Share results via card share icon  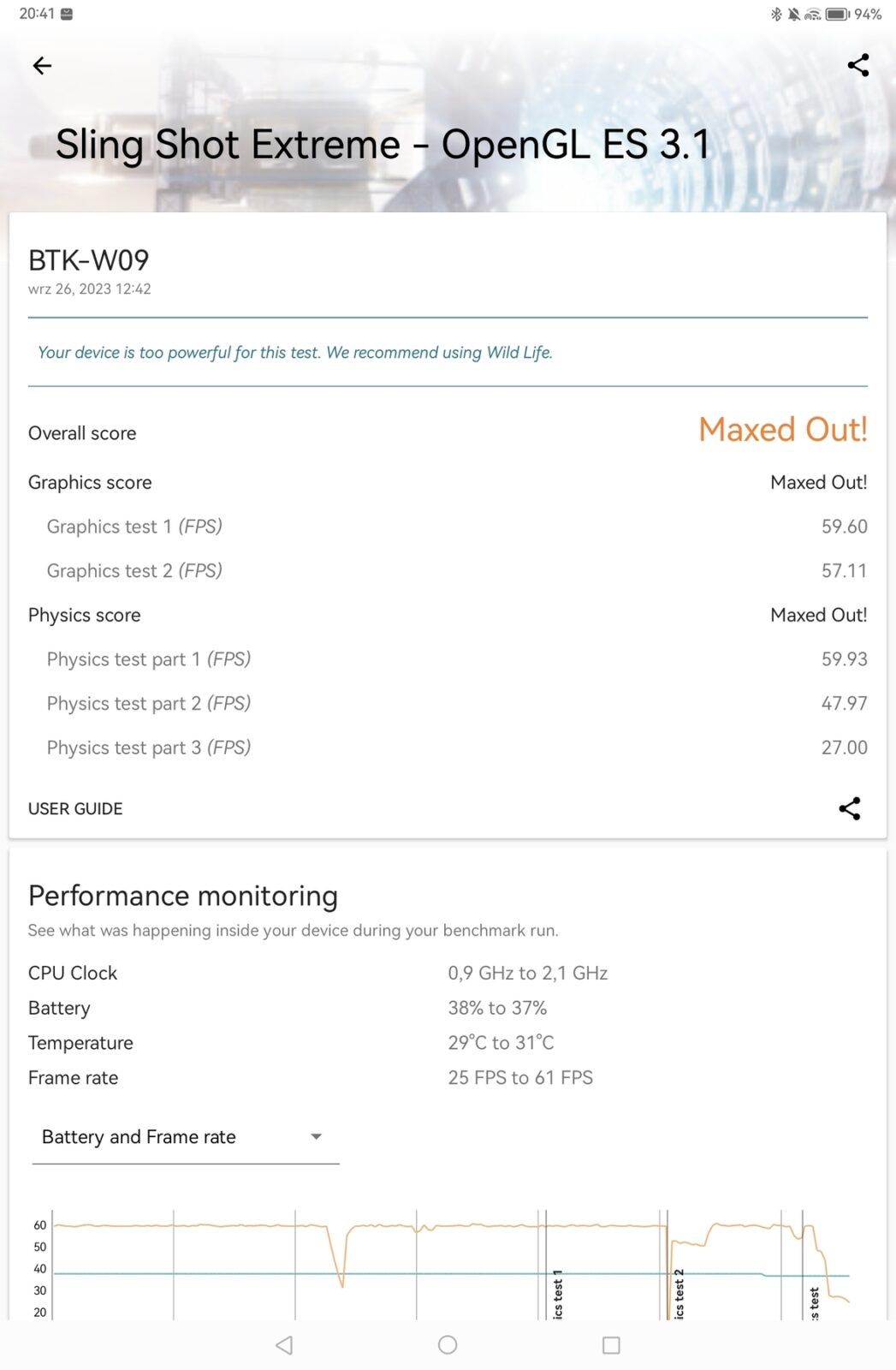coord(849,808)
